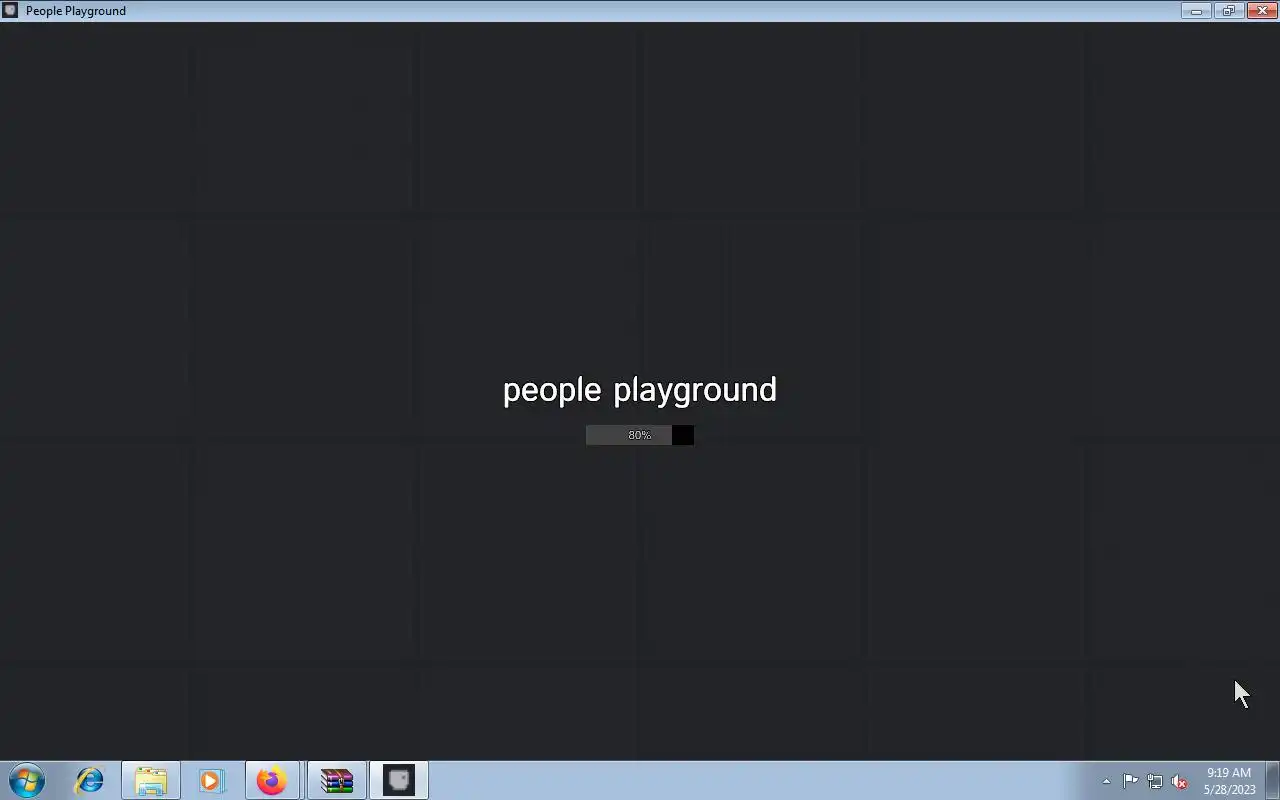Image resolution: width=1280 pixels, height=800 pixels.
Task: Click the muted volume tray icon
Action: [x=1179, y=781]
